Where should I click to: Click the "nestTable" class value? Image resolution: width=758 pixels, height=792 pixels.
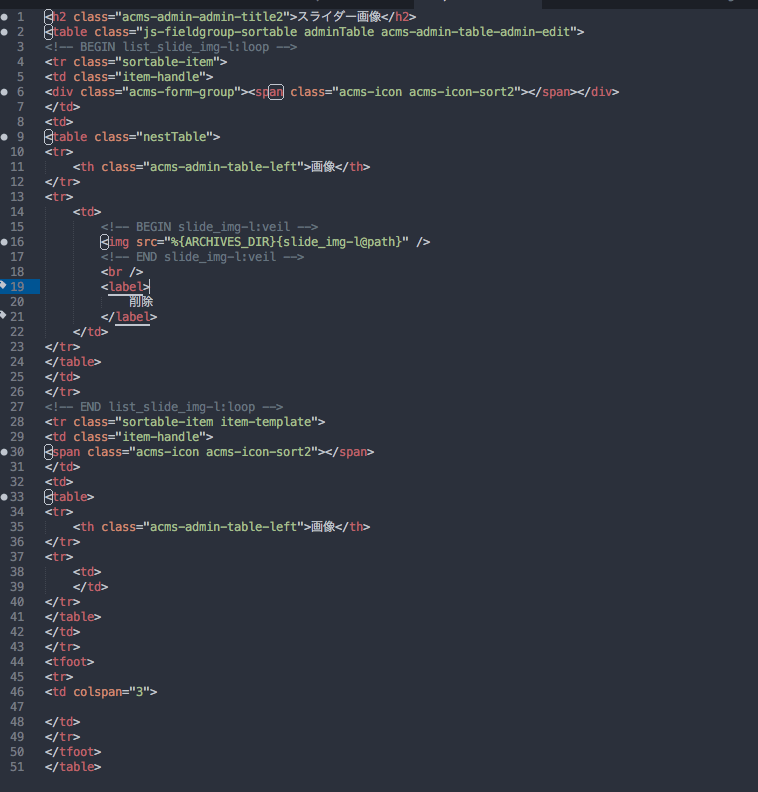175,137
